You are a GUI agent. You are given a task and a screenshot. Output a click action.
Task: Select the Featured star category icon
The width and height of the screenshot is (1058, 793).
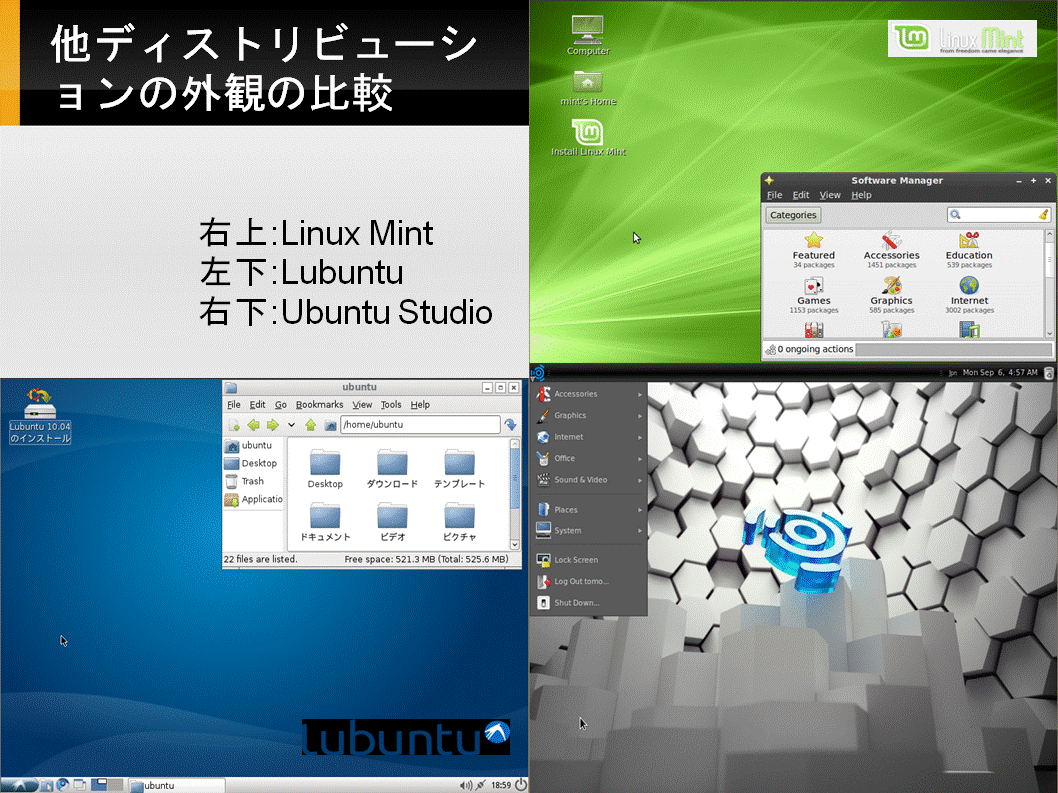(814, 240)
